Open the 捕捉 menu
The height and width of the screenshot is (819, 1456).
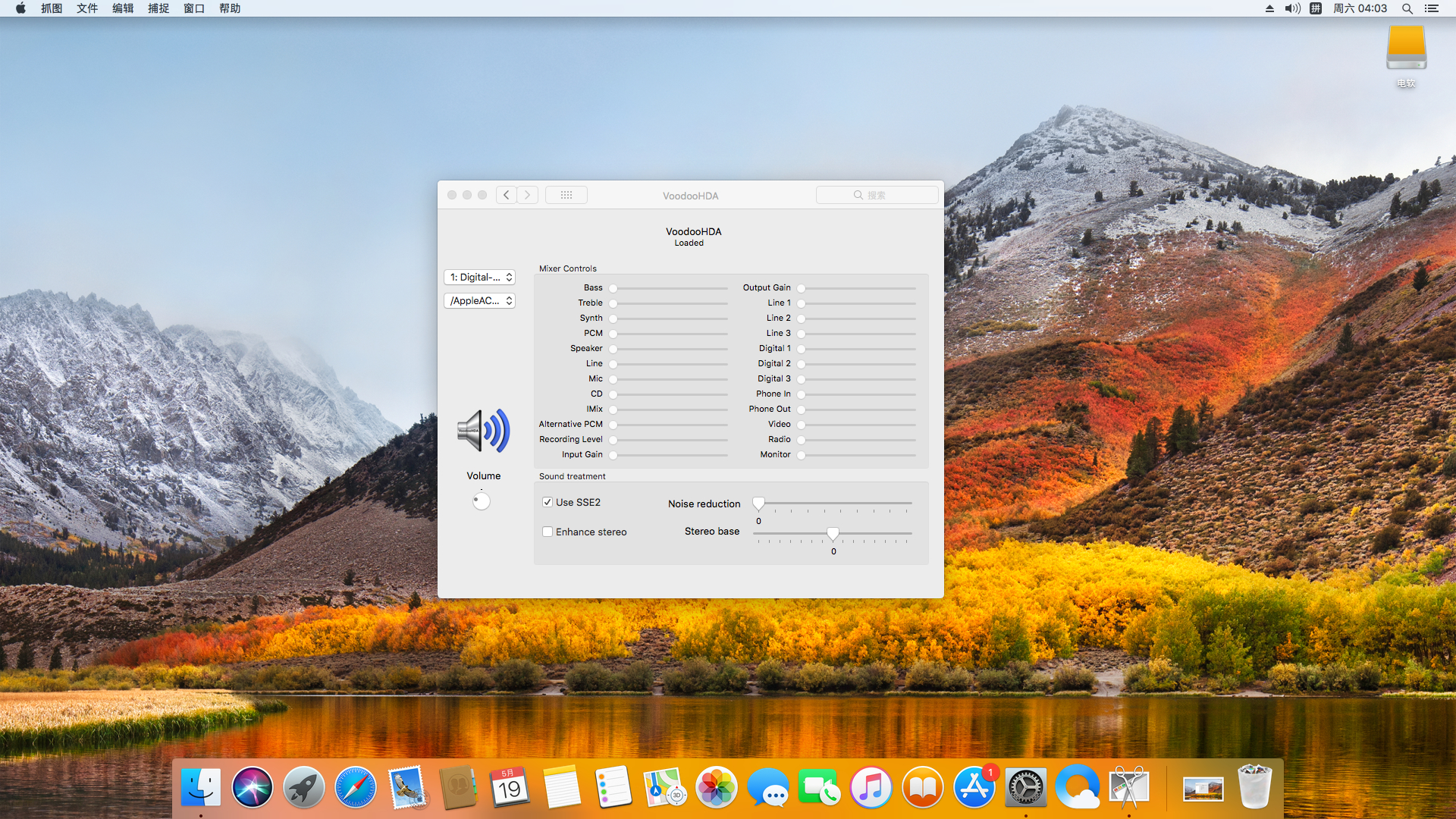158,8
